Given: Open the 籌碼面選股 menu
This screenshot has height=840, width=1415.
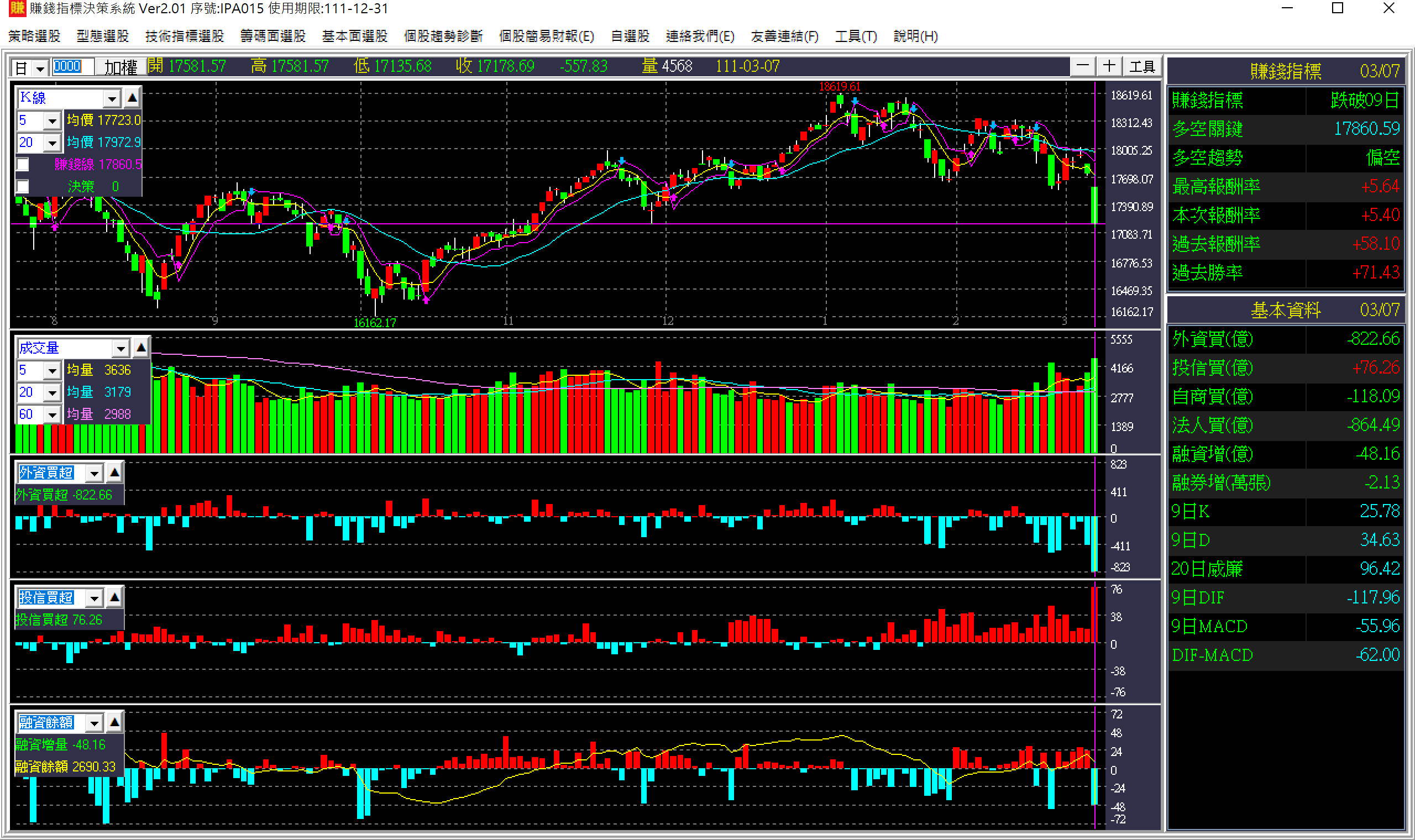Looking at the screenshot, I should (x=273, y=36).
